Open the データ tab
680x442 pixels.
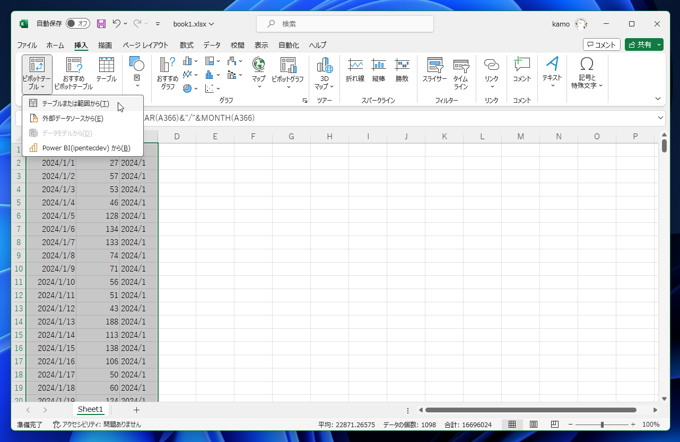(212, 45)
